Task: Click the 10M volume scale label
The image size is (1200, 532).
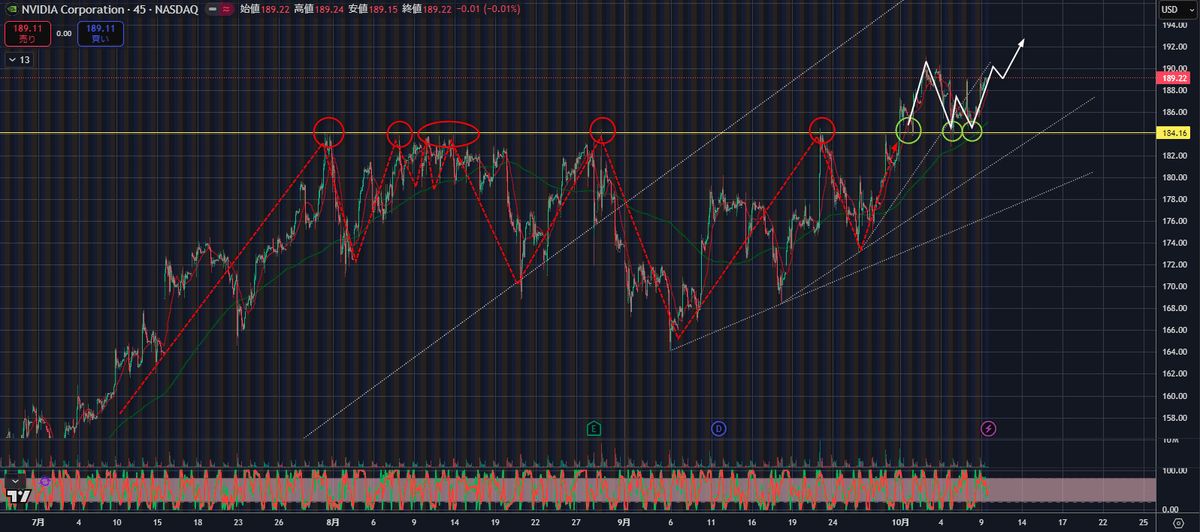Action: tap(1169, 439)
